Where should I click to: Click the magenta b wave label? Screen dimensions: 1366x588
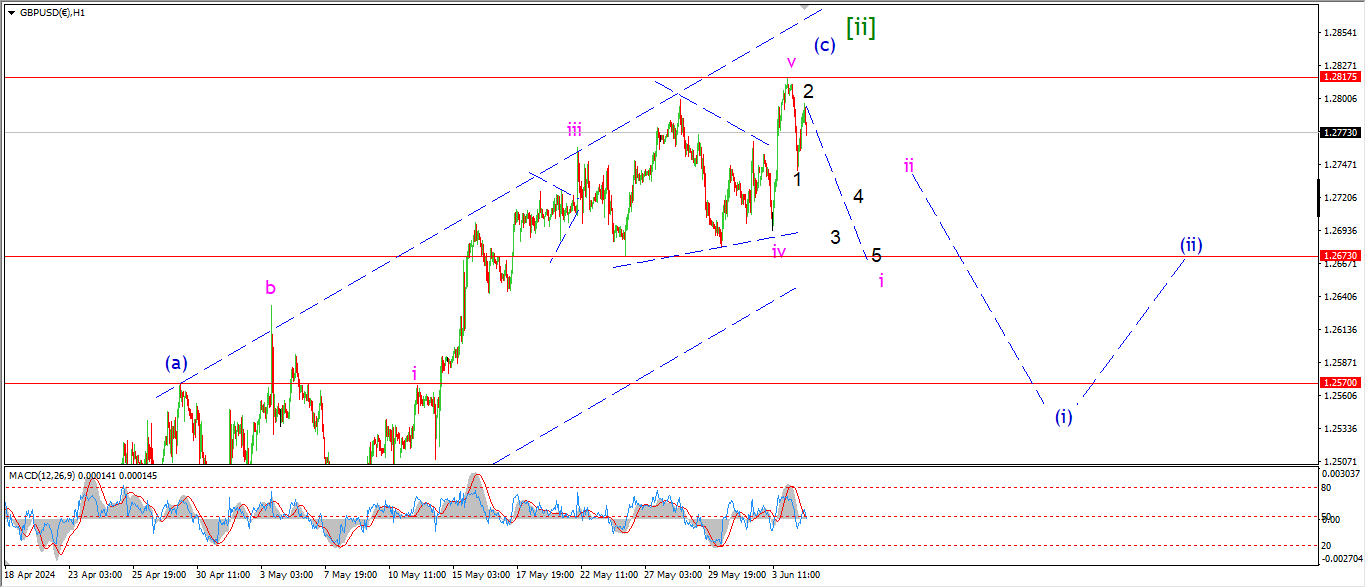click(x=270, y=288)
